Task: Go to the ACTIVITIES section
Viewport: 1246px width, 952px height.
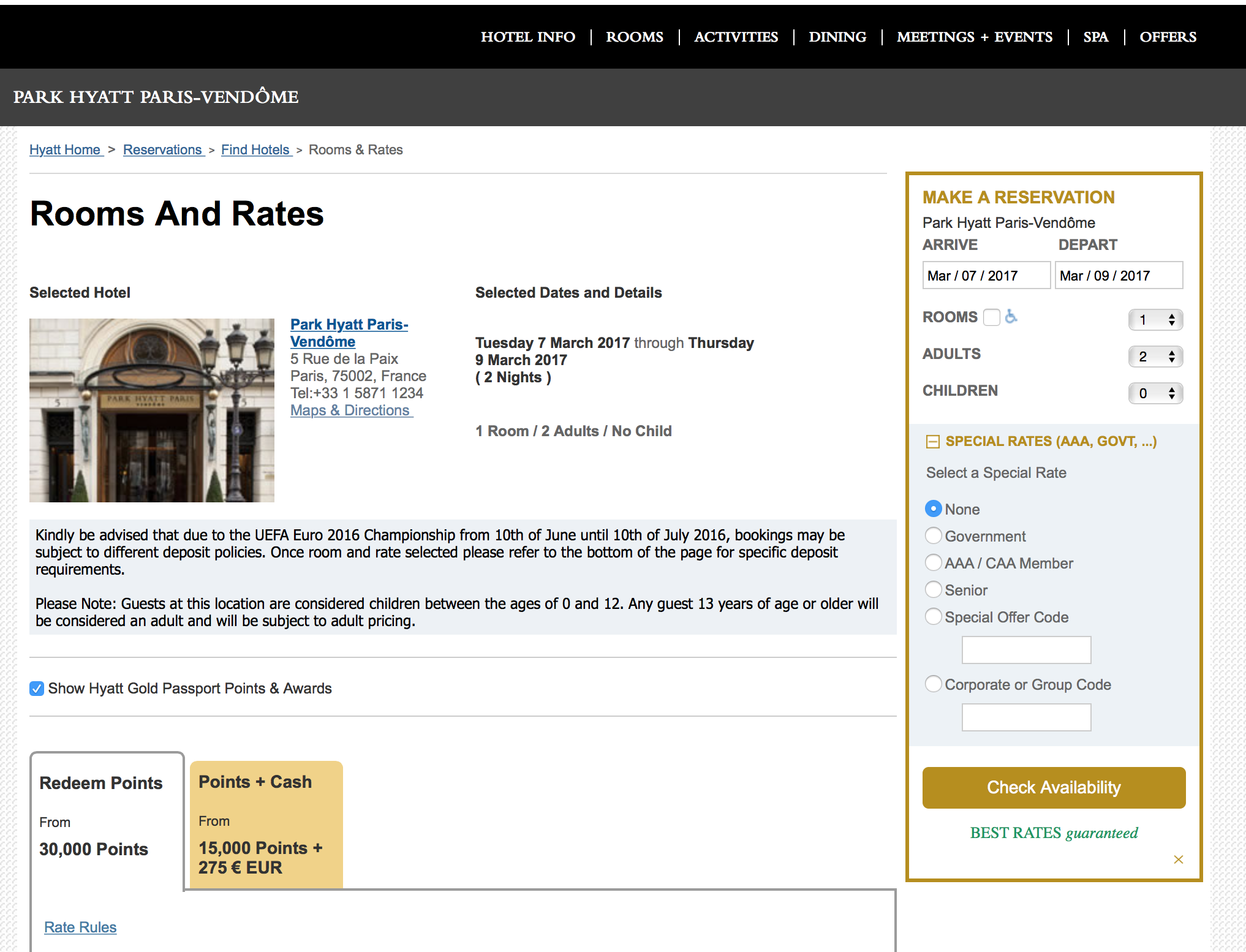Action: (x=736, y=37)
